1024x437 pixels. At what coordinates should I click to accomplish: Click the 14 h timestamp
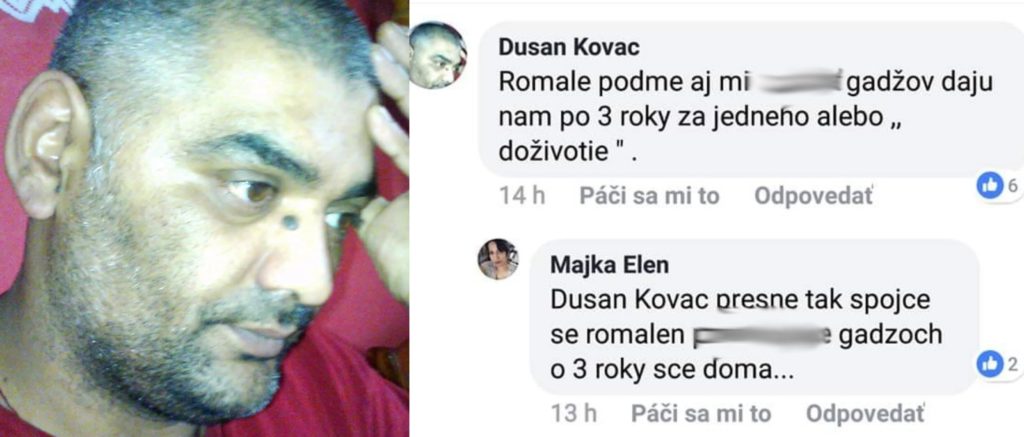tap(522, 196)
